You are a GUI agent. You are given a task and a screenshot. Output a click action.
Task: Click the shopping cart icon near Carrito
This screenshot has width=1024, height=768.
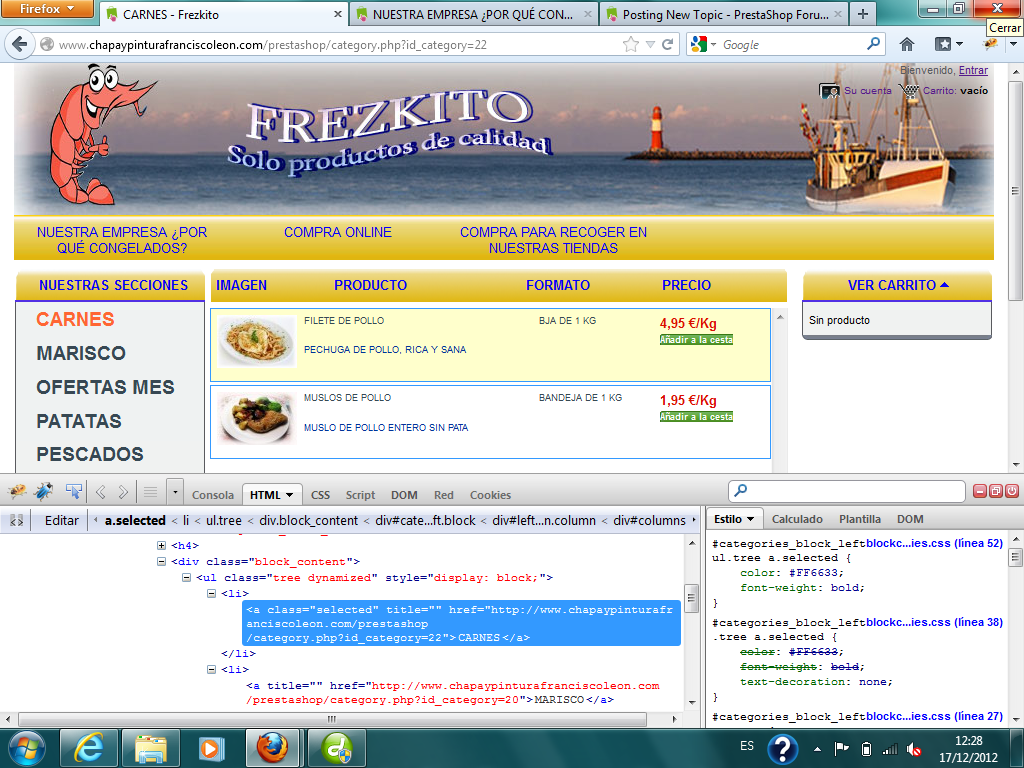pos(908,90)
